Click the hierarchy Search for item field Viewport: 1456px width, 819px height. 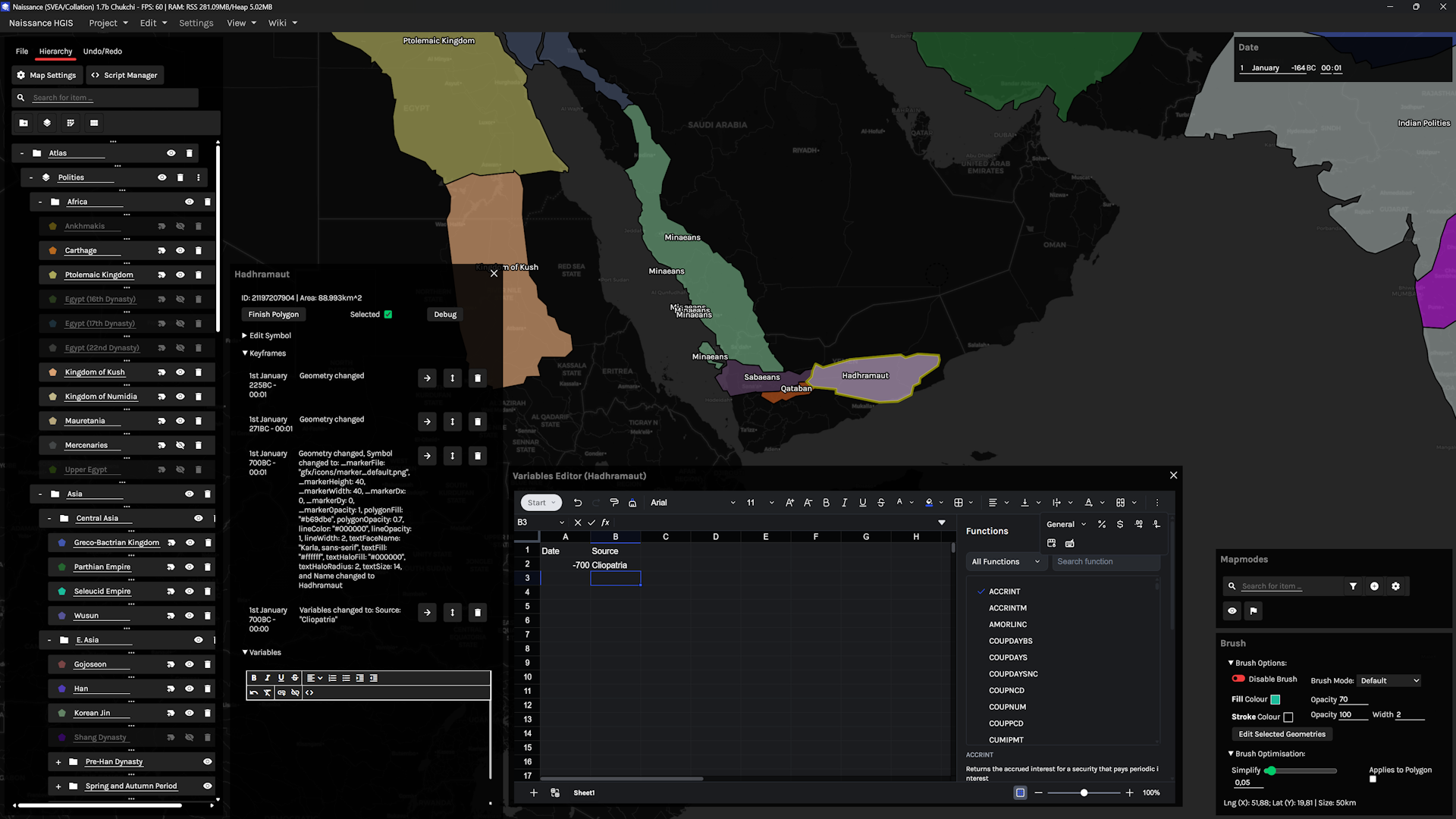(x=106, y=98)
